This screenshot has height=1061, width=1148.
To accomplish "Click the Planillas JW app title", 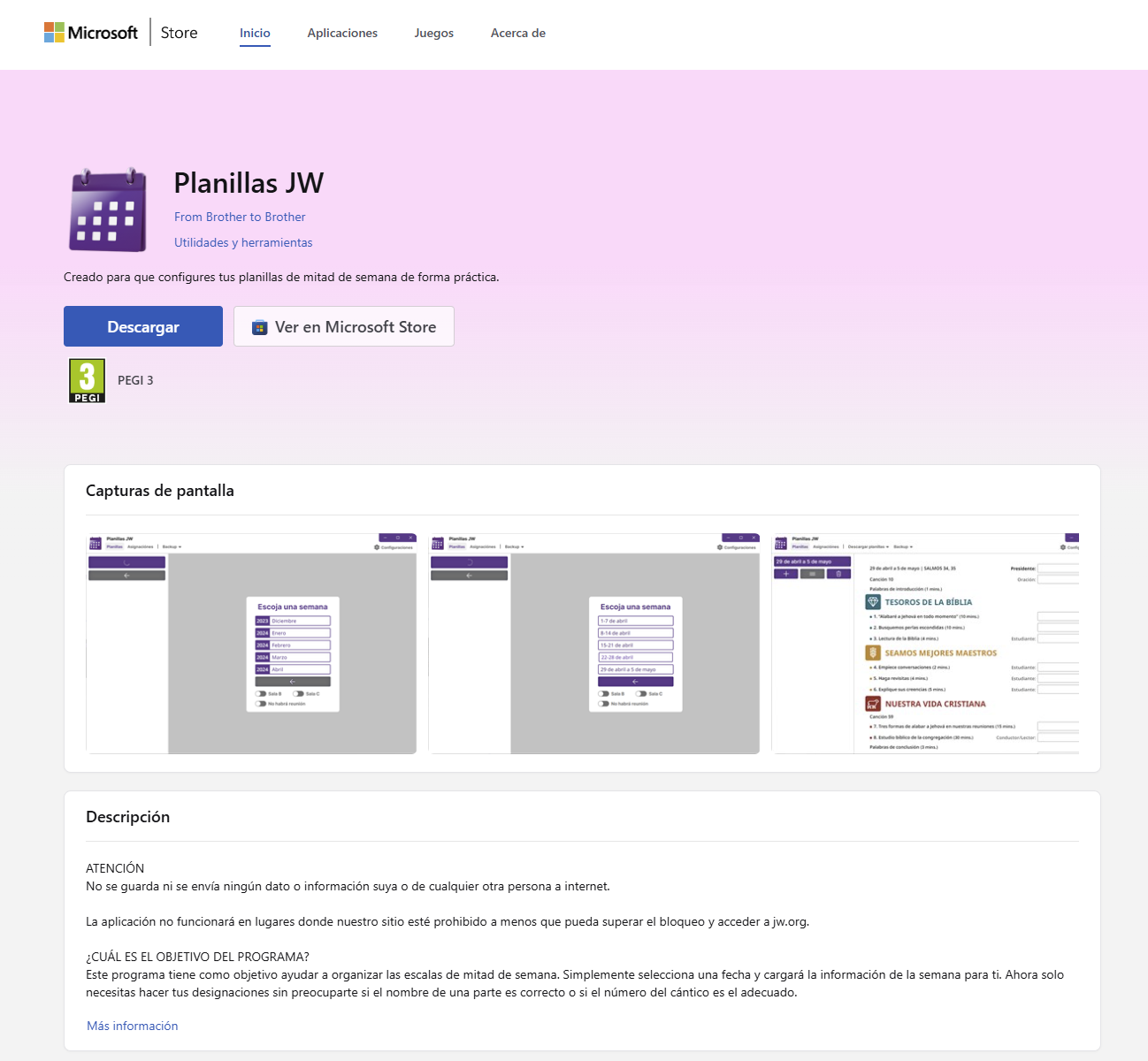I will coord(249,183).
